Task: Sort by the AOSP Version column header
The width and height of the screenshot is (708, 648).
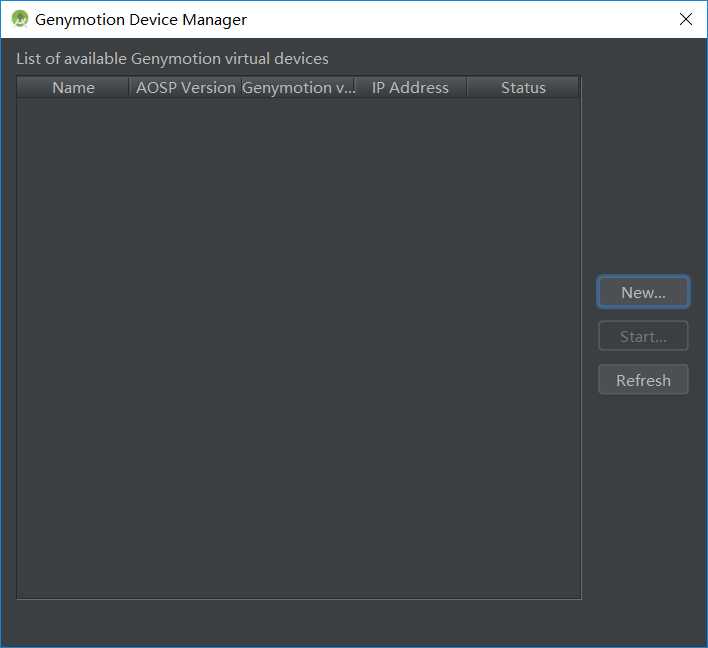Action: coord(186,88)
